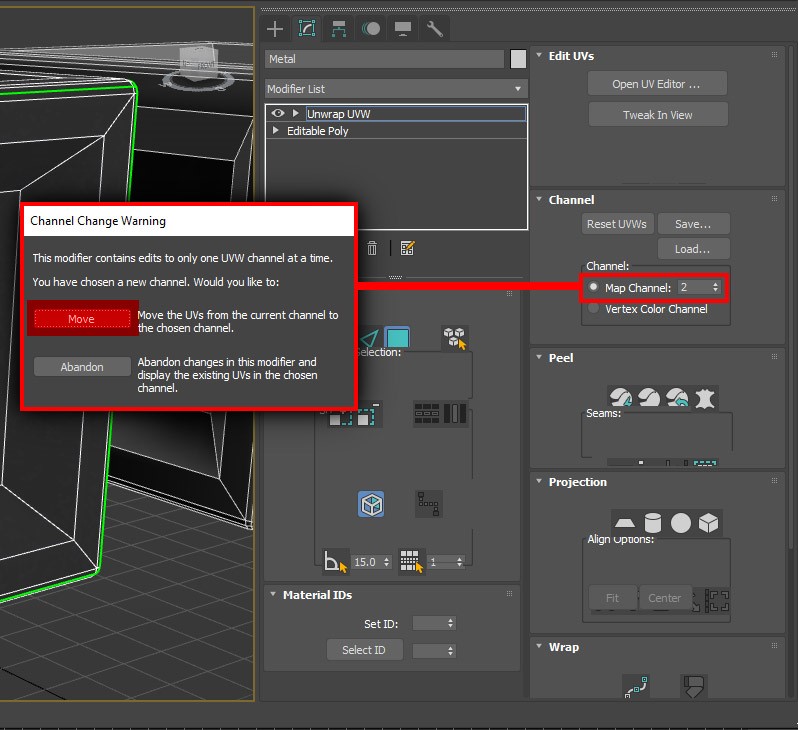The width and height of the screenshot is (798, 730).
Task: Collapse the Edit UVs rollout
Action: click(x=539, y=55)
